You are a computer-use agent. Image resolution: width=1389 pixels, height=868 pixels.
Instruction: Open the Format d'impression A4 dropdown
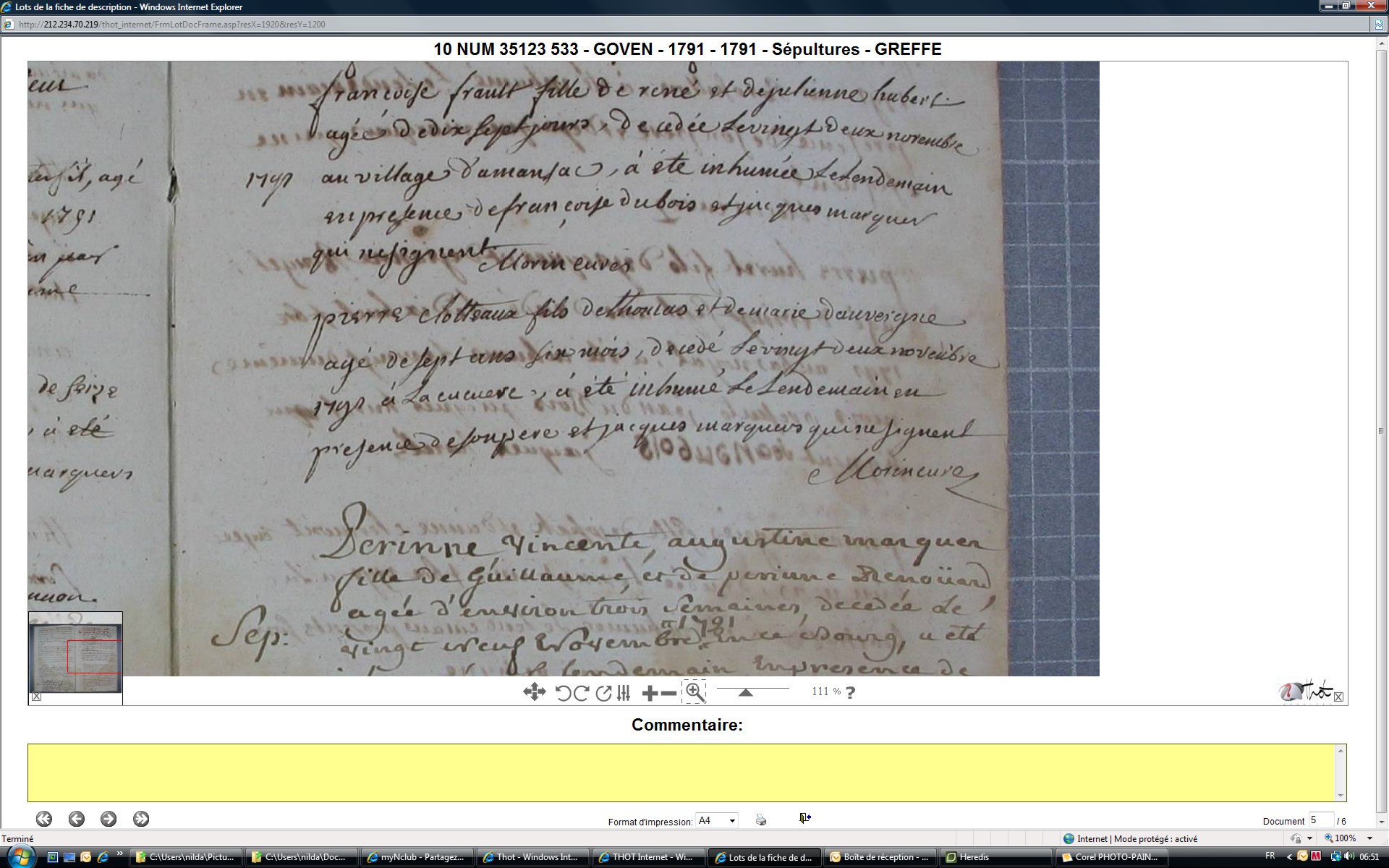point(732,820)
